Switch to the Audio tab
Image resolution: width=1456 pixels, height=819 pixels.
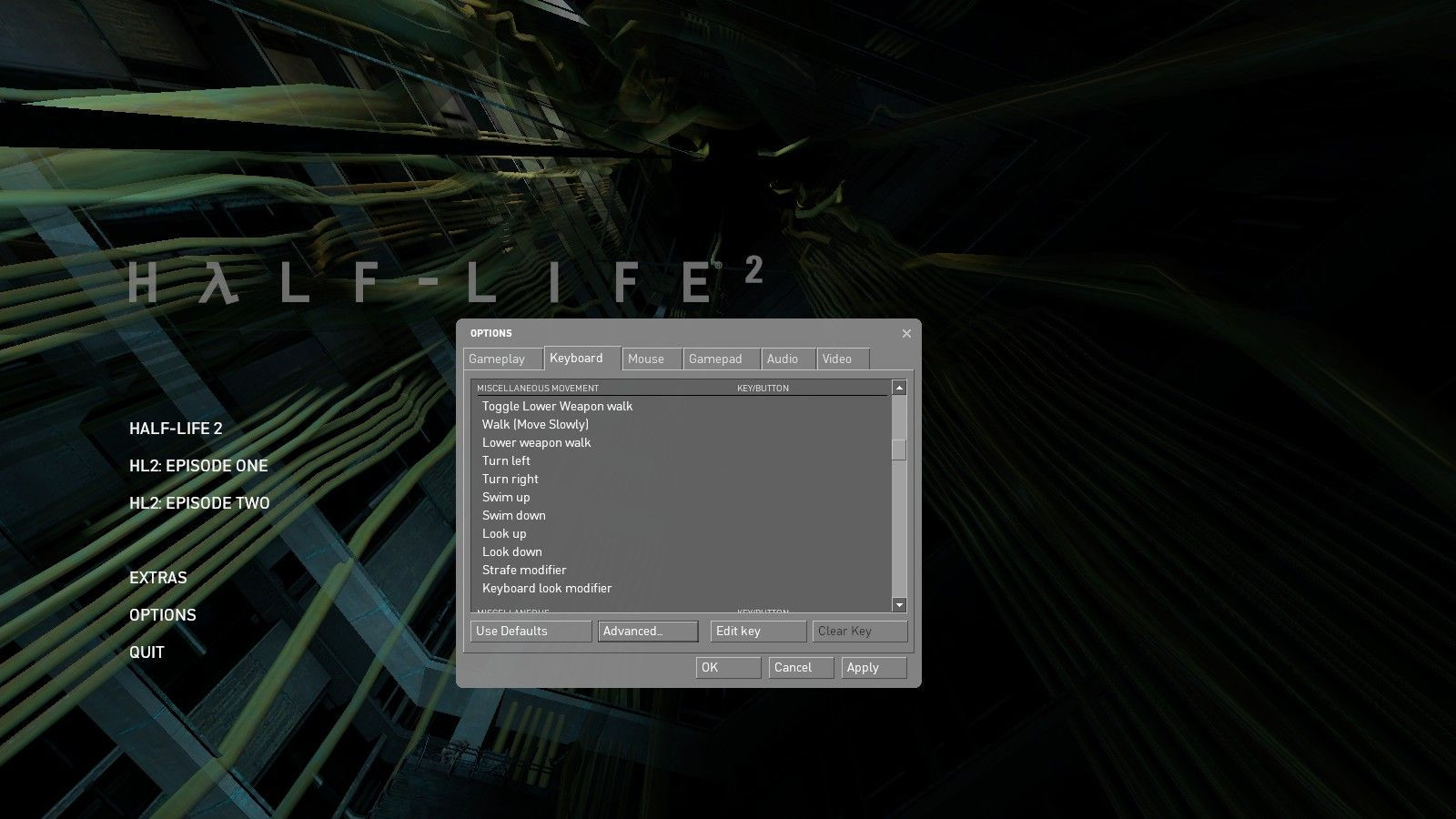point(788,359)
